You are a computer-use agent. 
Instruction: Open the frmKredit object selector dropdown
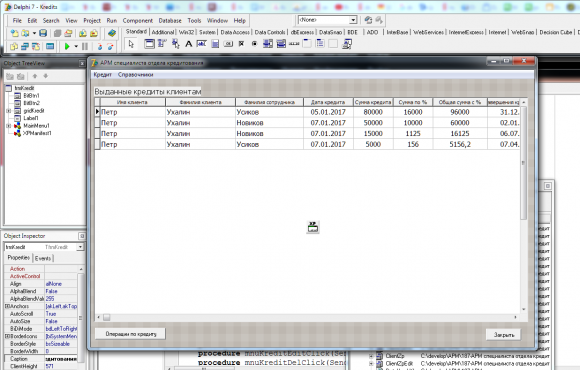click(x=80, y=247)
